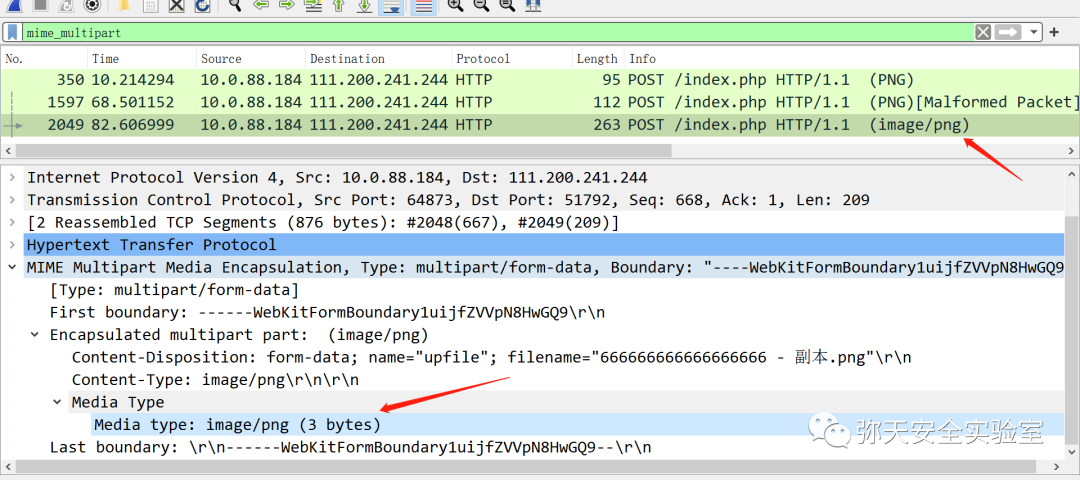
Task: Expand Internet Protocol Version 4 section
Action: point(12,178)
